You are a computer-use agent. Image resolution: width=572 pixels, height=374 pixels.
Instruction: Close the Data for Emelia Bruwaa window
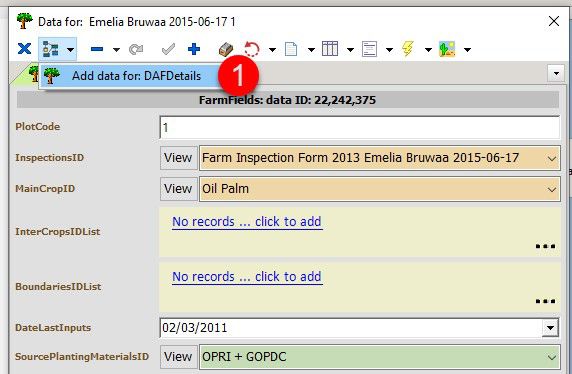click(554, 21)
